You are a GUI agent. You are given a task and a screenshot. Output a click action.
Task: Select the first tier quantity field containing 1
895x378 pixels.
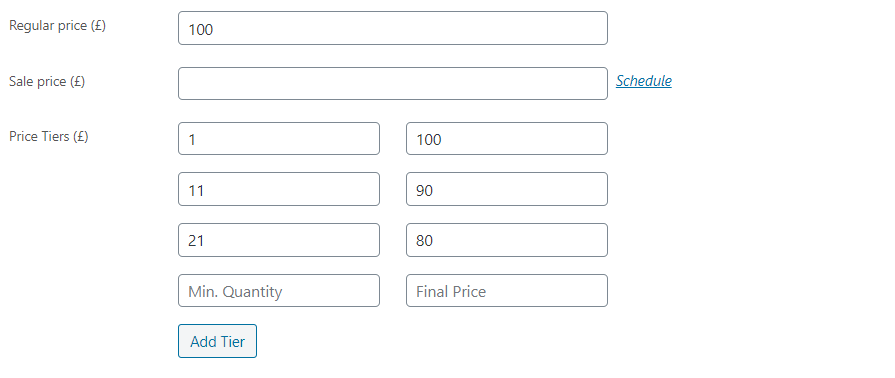(x=279, y=138)
